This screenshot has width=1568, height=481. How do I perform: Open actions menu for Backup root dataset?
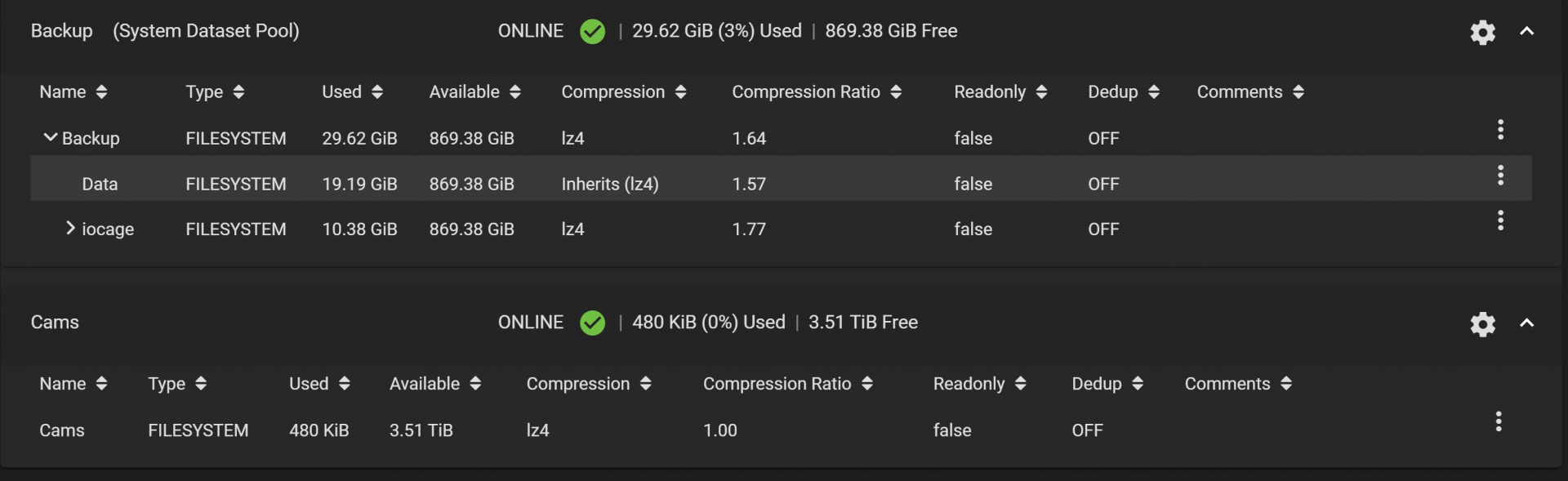(x=1500, y=130)
